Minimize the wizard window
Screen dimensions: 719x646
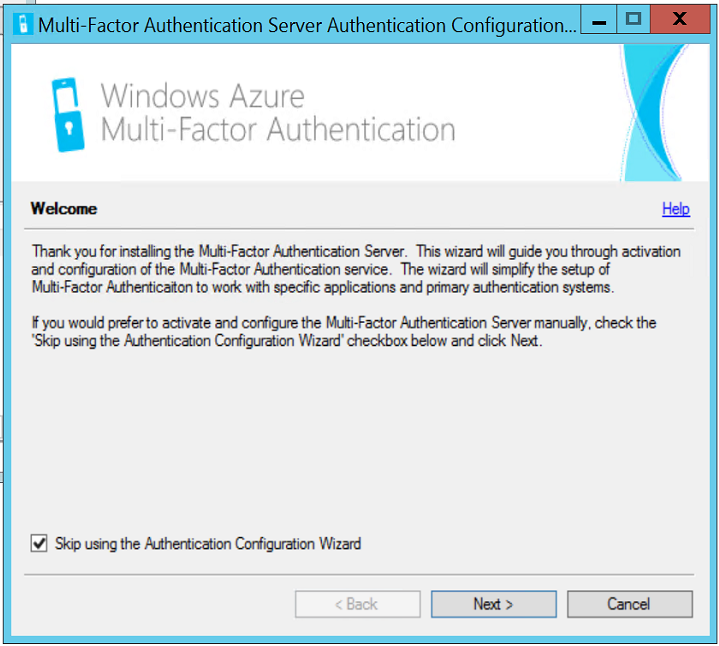598,20
